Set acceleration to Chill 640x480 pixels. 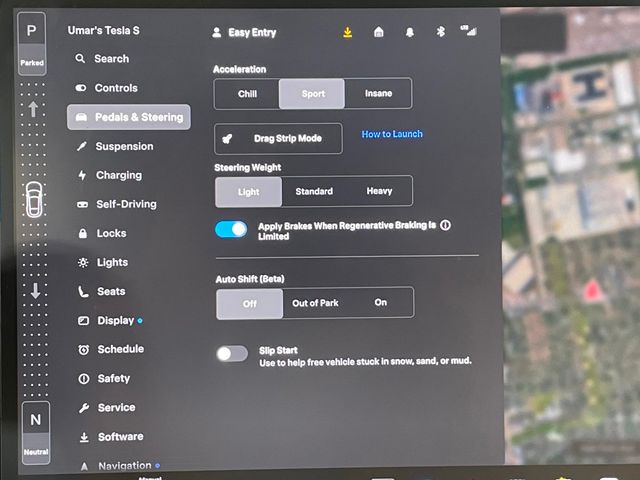pos(247,94)
